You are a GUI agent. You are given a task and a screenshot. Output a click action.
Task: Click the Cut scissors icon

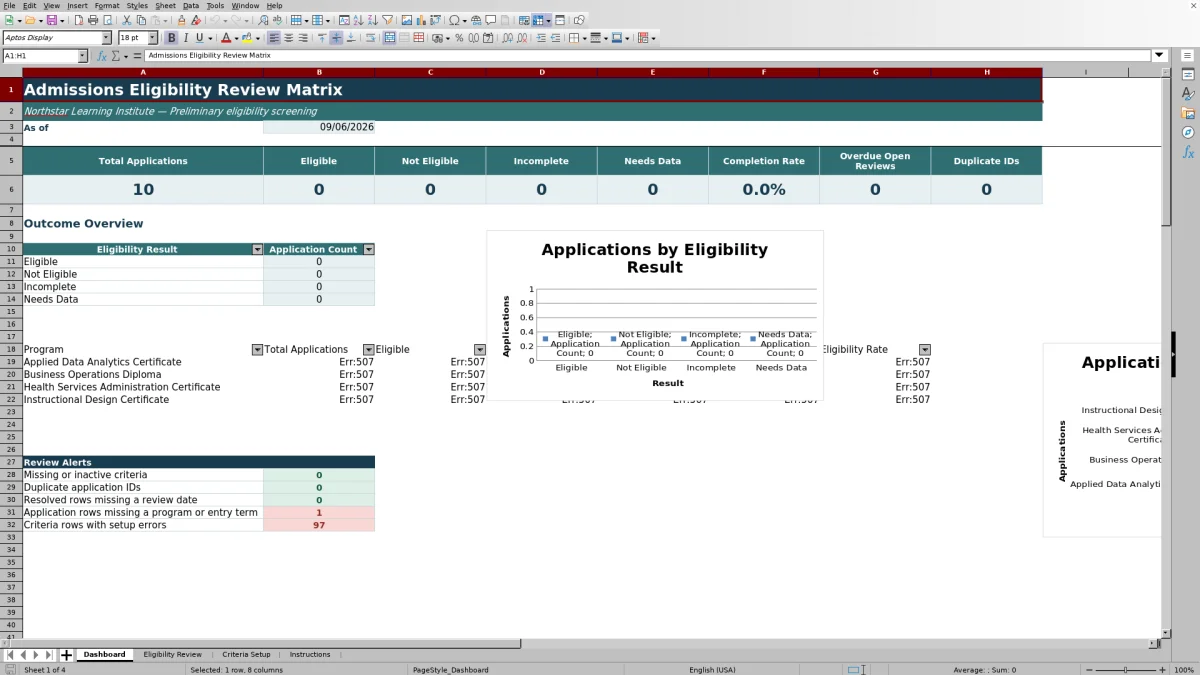pos(126,20)
